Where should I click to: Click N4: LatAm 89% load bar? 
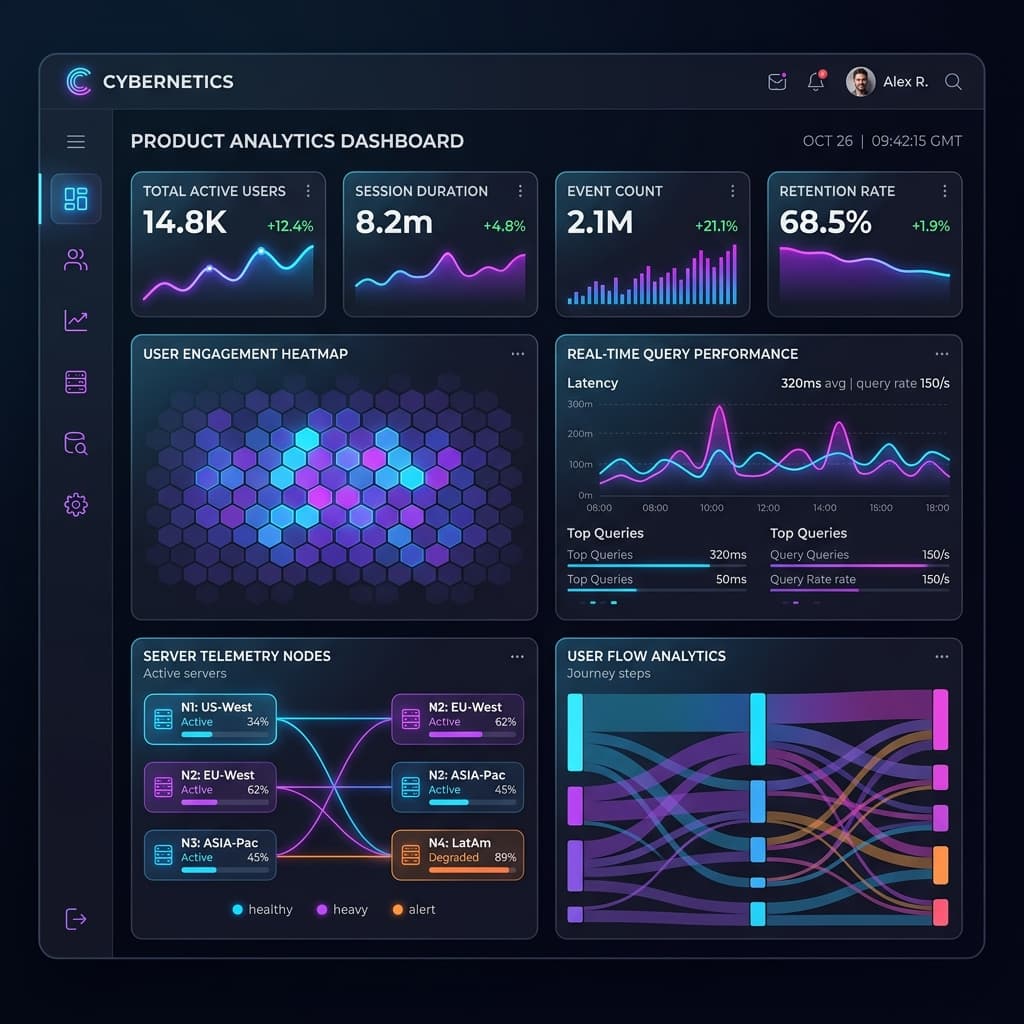click(x=472, y=870)
